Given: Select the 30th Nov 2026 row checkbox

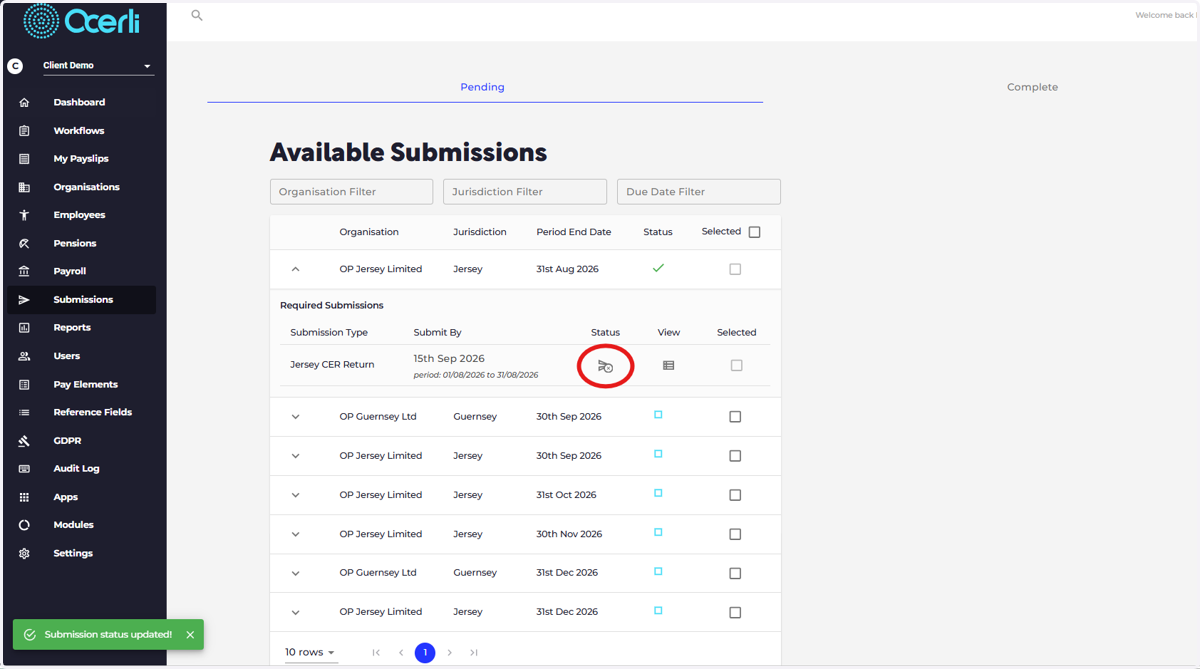Looking at the screenshot, I should point(735,534).
